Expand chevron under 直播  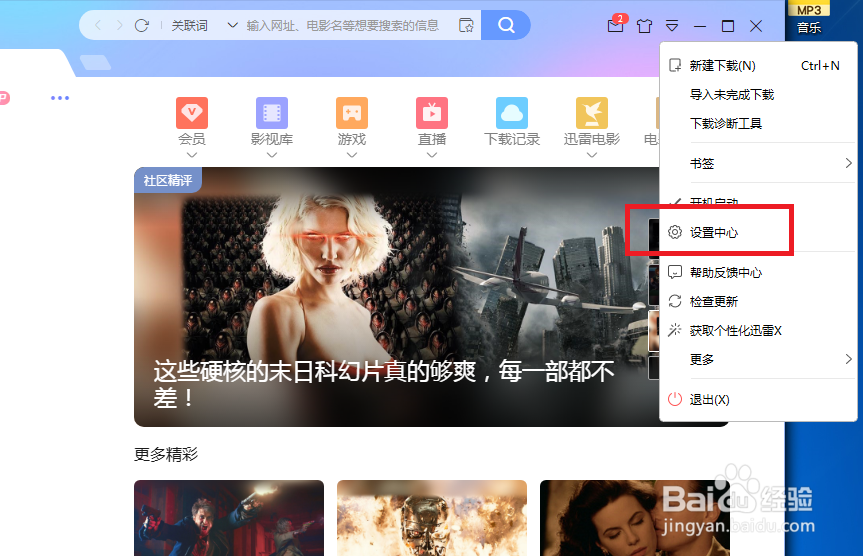432,155
